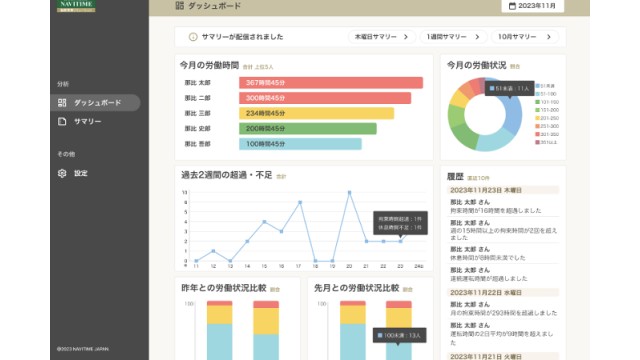Click the first stacked bar in 先月 comparison

353,331
